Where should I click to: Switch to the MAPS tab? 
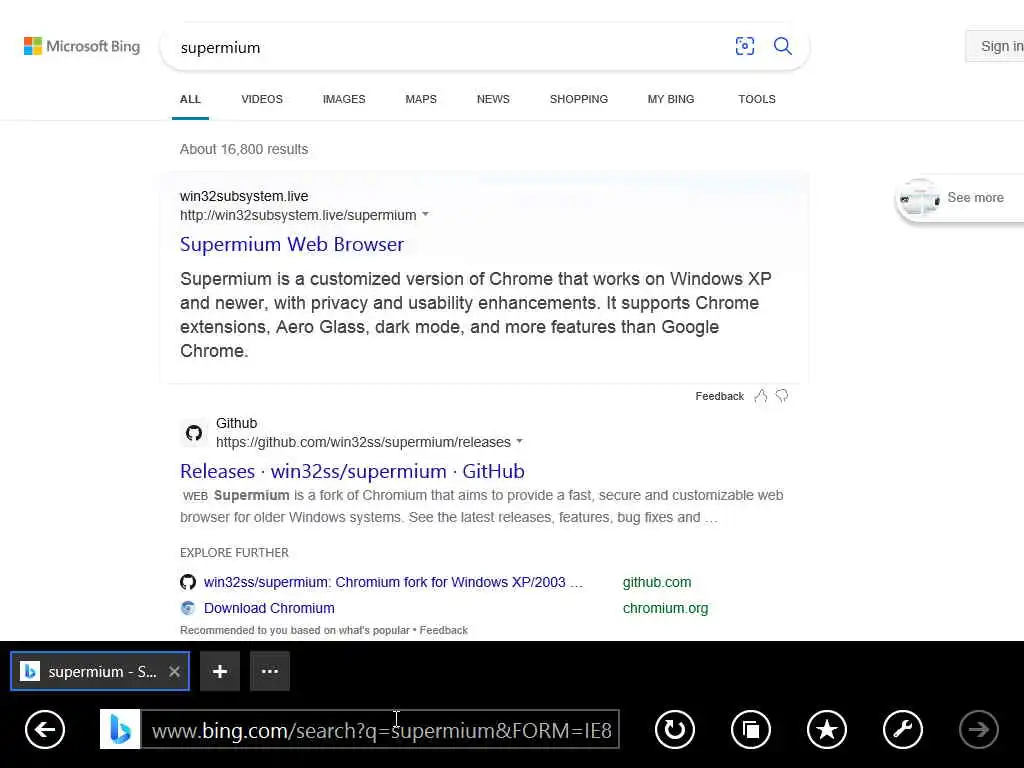421,99
